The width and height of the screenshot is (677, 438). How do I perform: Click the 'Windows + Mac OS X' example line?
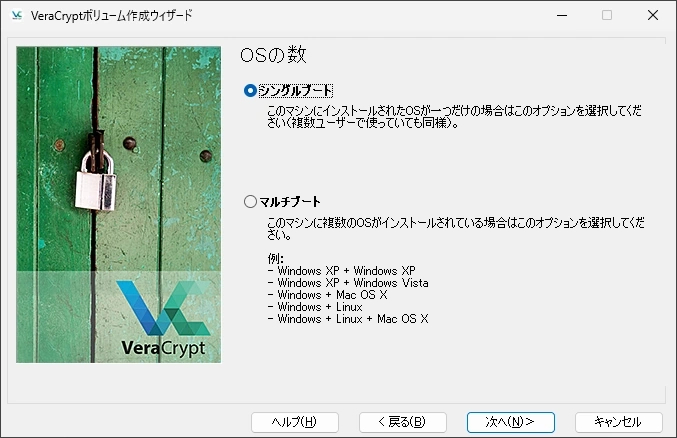click(x=327, y=295)
